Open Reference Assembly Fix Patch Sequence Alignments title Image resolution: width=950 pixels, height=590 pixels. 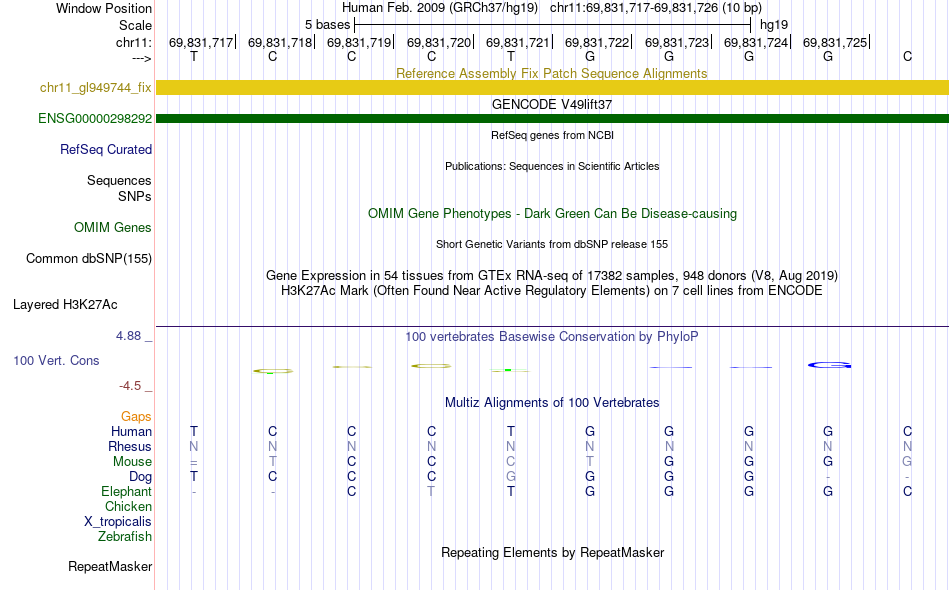tap(551, 73)
